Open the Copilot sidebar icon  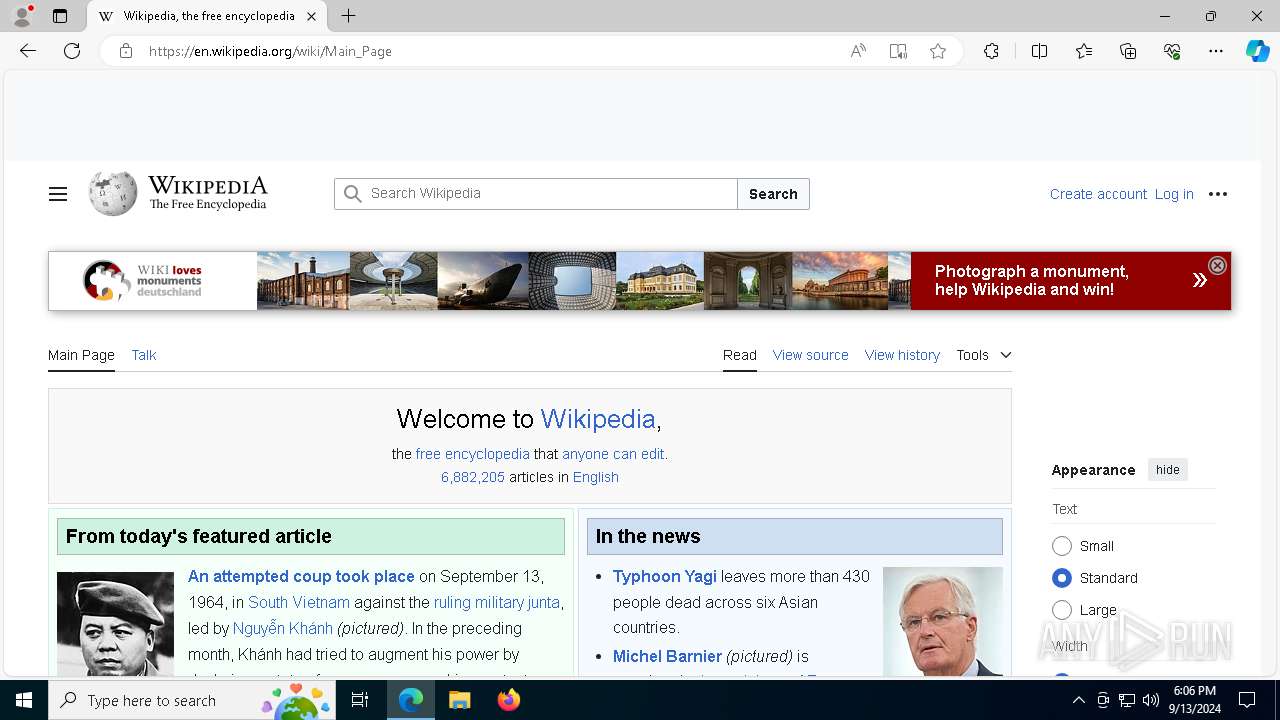[x=1257, y=51]
